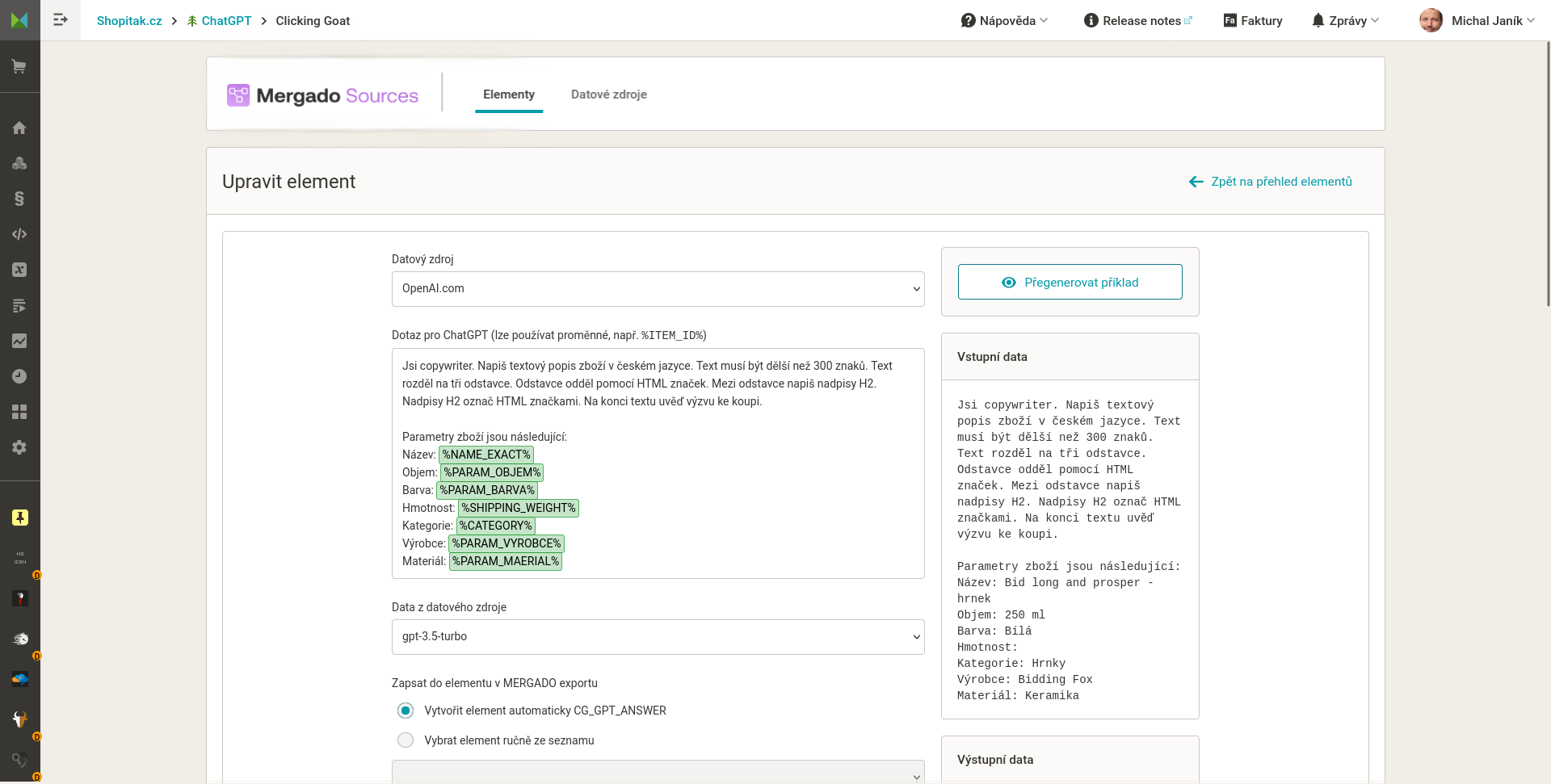Click the Mergado Sources logo
The height and width of the screenshot is (784, 1551).
pos(323,95)
